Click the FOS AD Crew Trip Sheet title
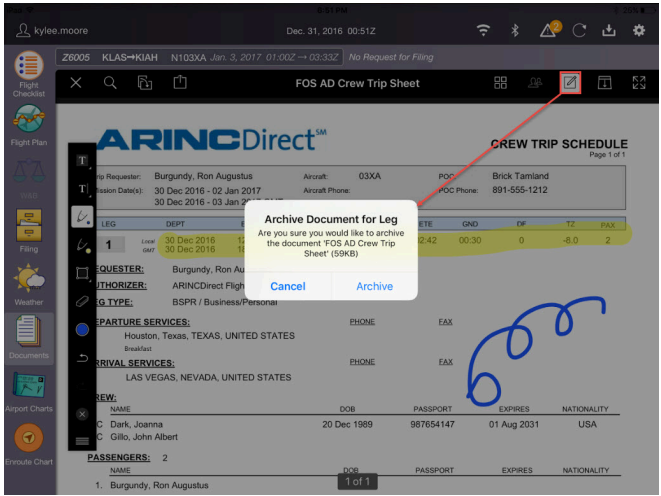Screen dimensions: 661x496 pyautogui.click(x=357, y=83)
